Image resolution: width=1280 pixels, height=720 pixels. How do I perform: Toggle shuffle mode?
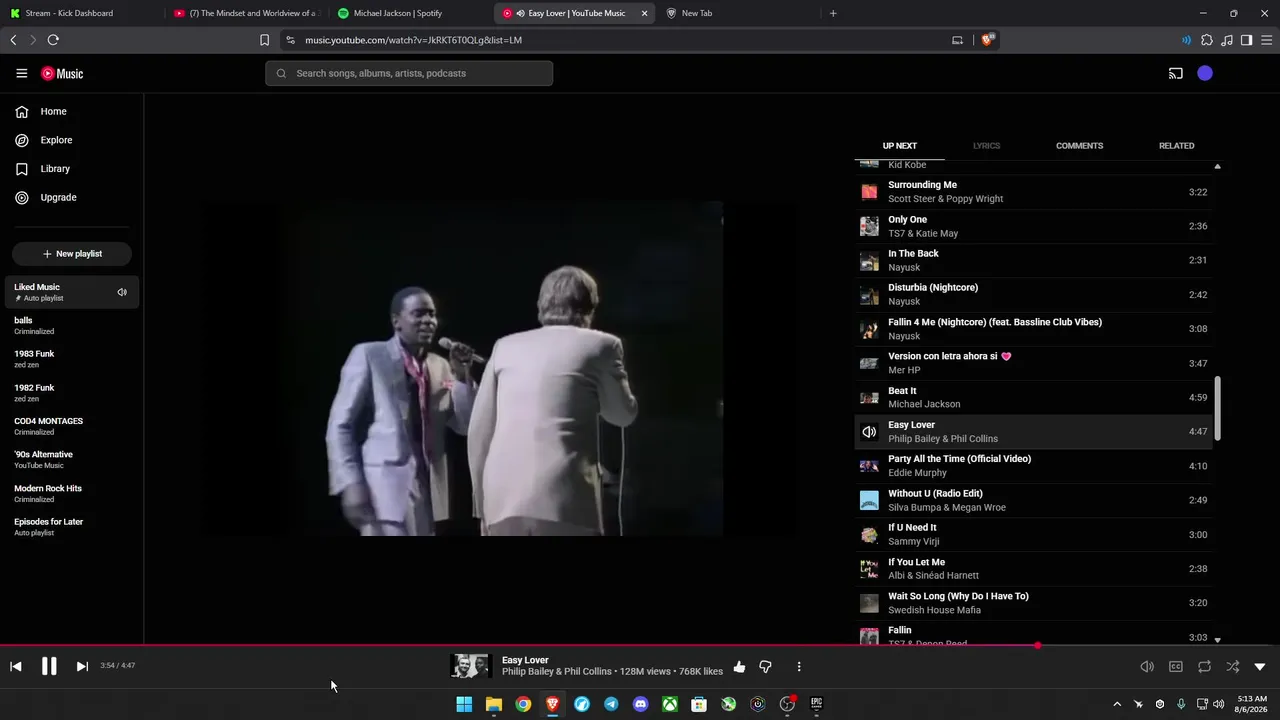pos(1232,667)
